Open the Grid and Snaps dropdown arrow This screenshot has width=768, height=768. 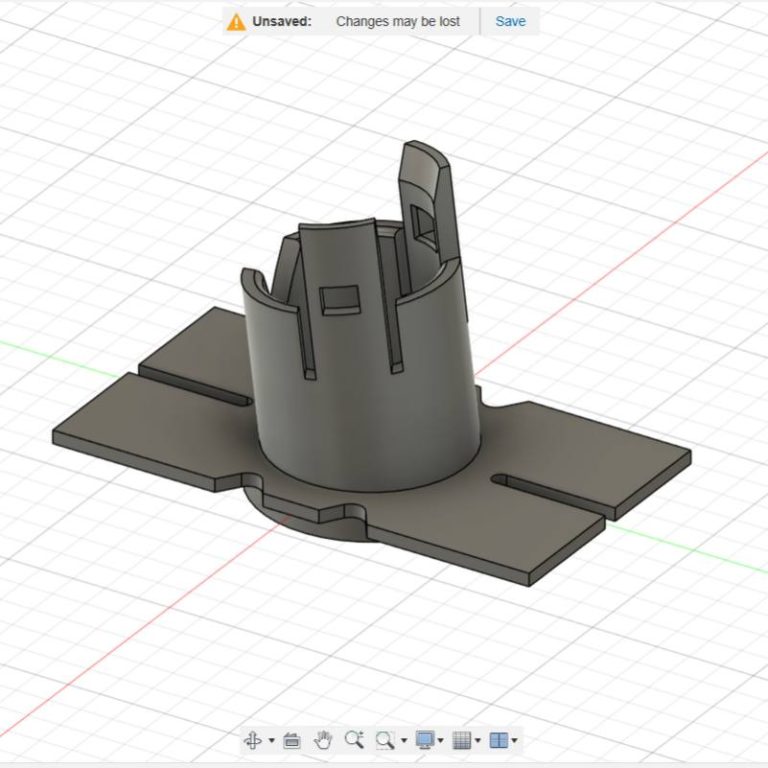tap(478, 741)
